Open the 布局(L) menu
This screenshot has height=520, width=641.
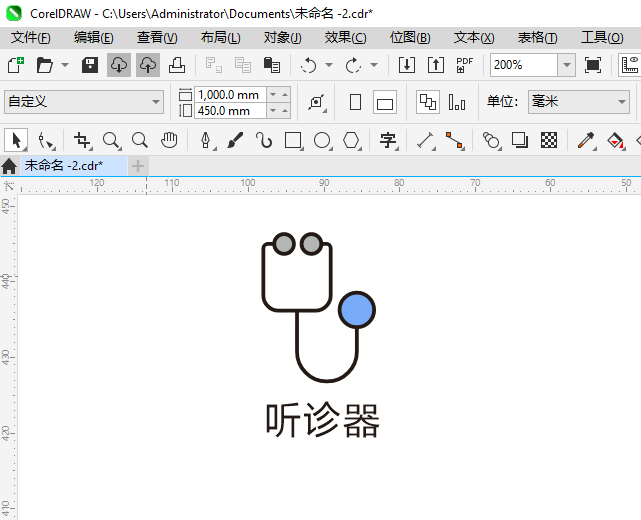coord(220,38)
